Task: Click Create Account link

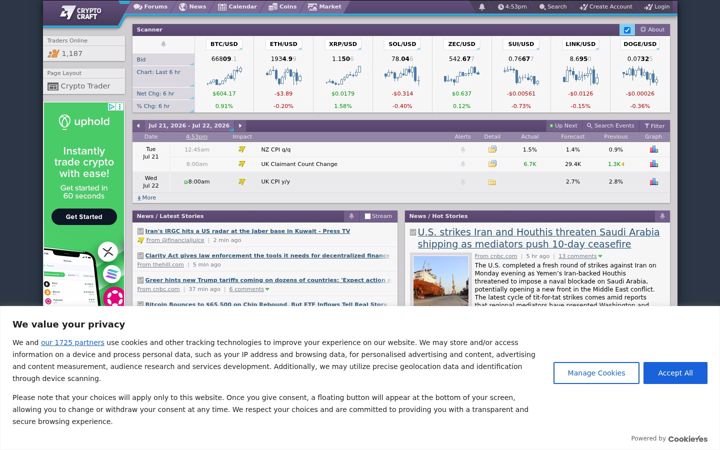Action: click(606, 7)
